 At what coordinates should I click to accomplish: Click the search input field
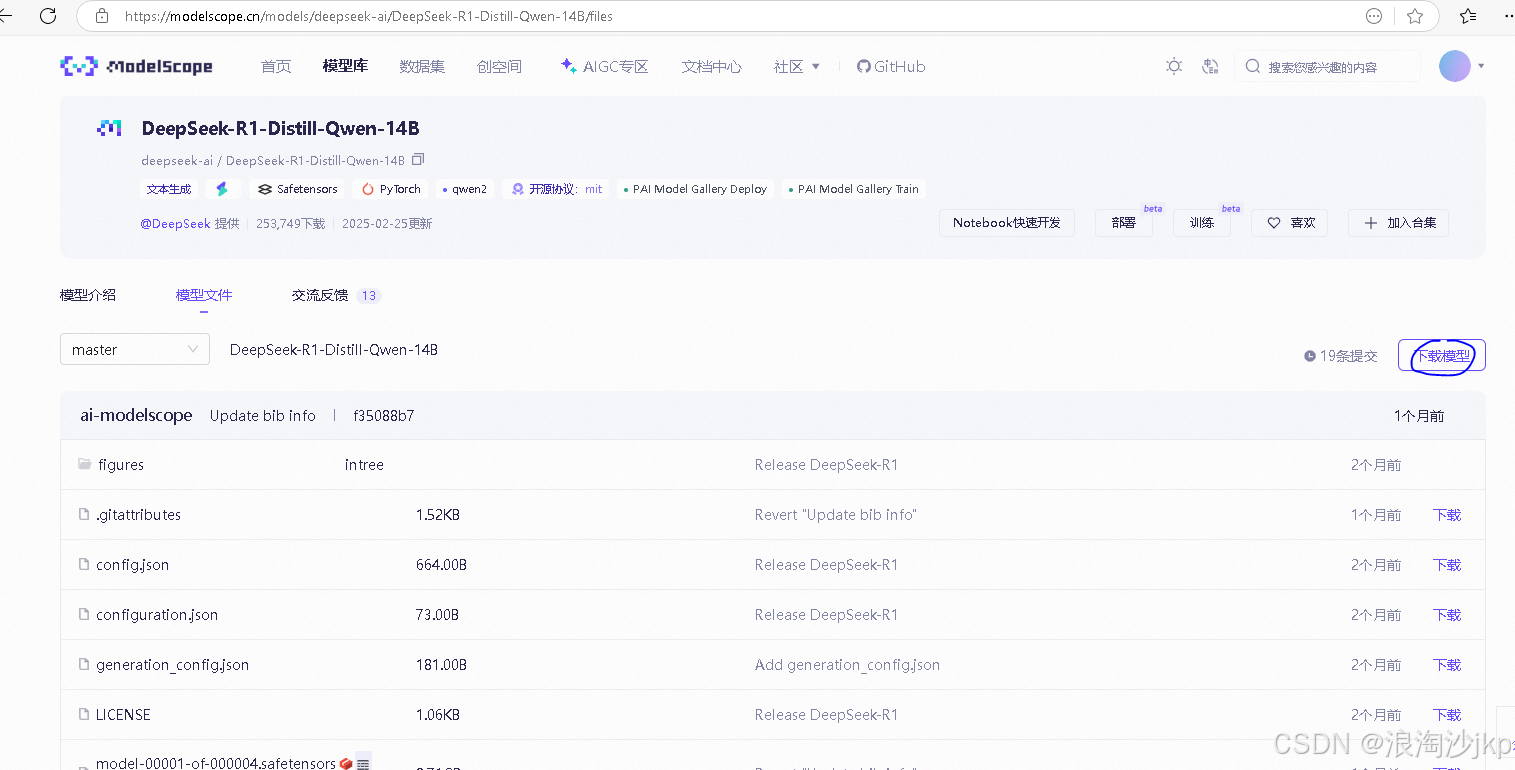pyautogui.click(x=1327, y=67)
